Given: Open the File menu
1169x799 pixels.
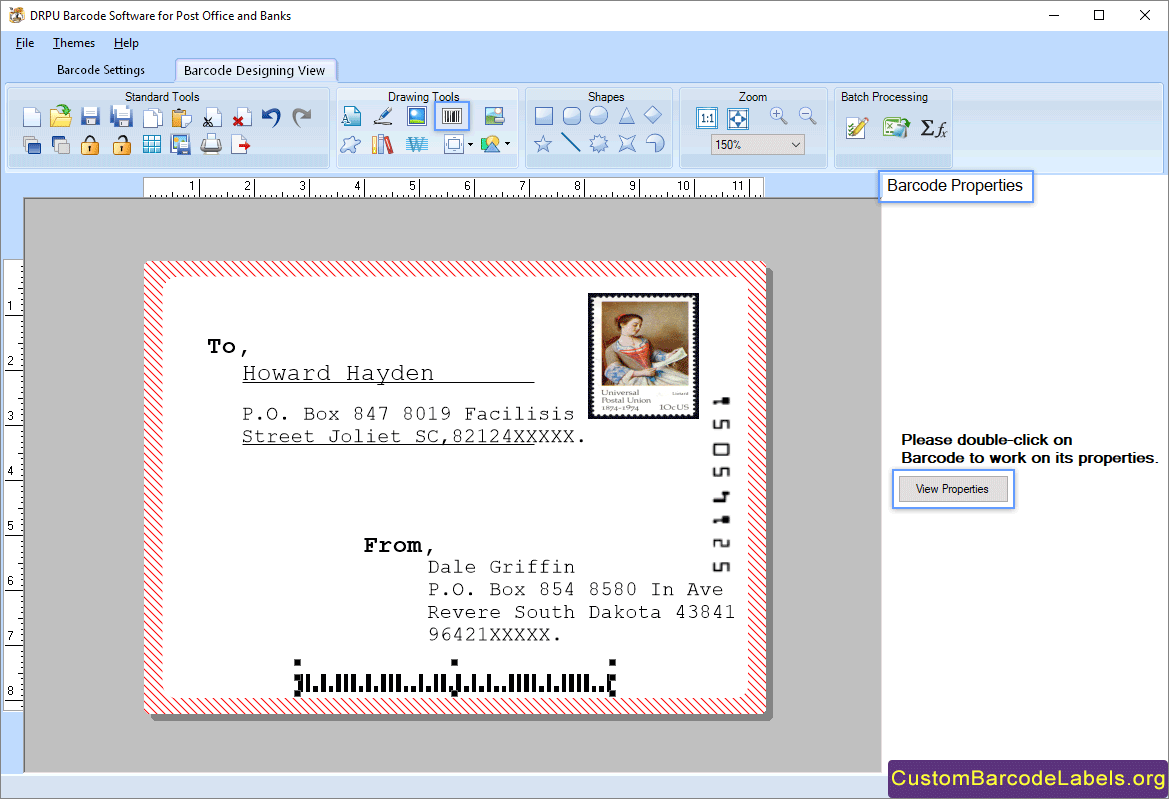Looking at the screenshot, I should pos(25,42).
